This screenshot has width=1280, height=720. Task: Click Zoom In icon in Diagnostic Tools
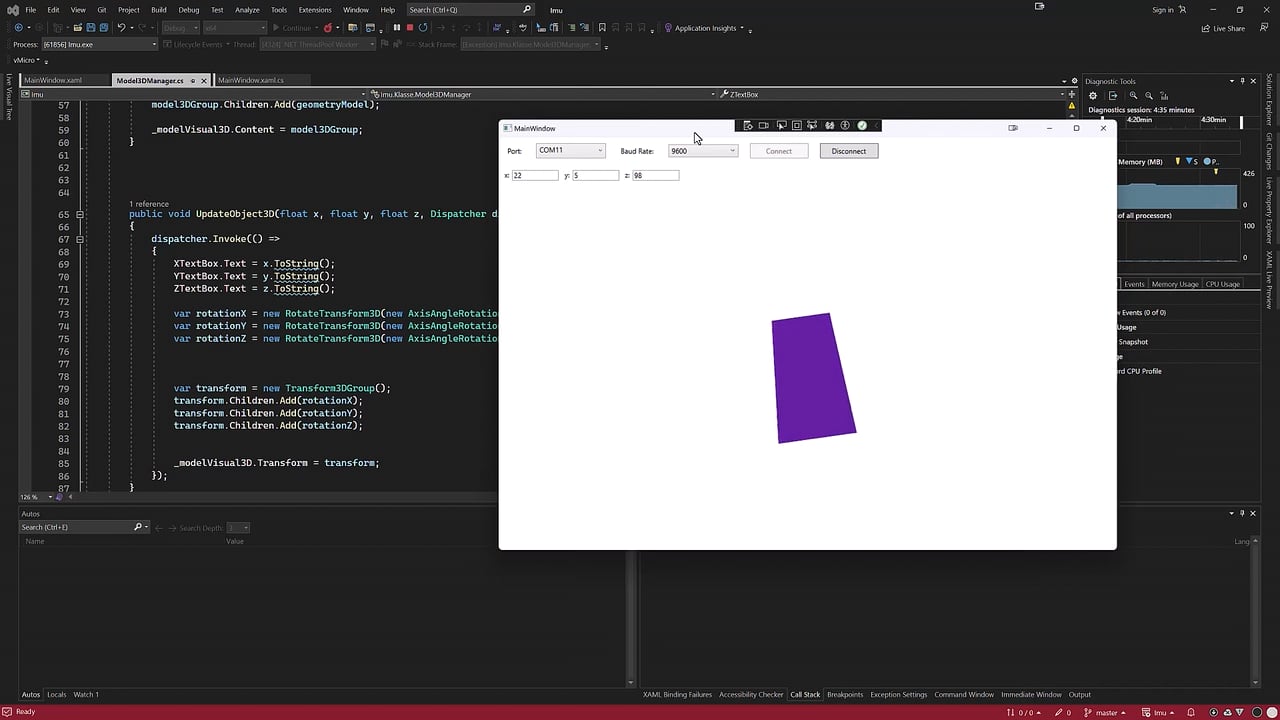(1133, 96)
